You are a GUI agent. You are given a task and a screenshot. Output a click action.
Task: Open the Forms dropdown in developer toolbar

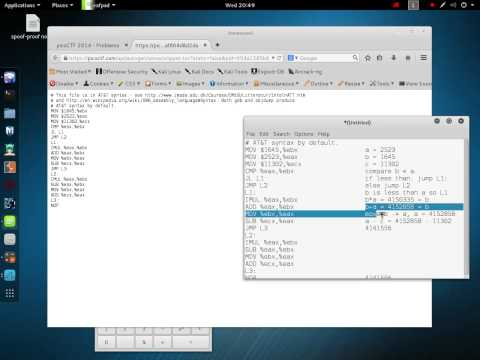pyautogui.click(x=158, y=84)
